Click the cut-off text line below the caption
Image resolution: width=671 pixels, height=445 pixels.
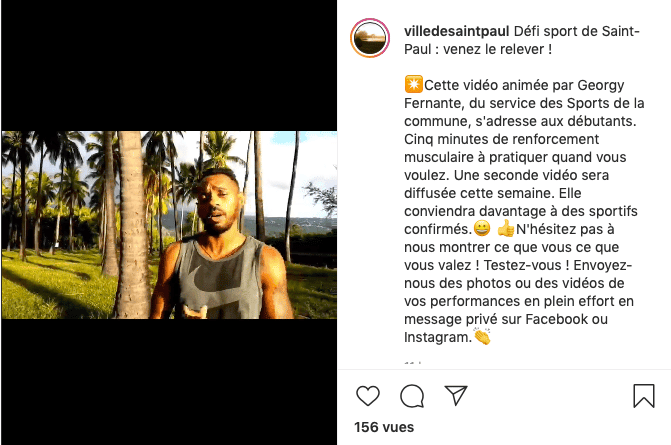point(413,363)
